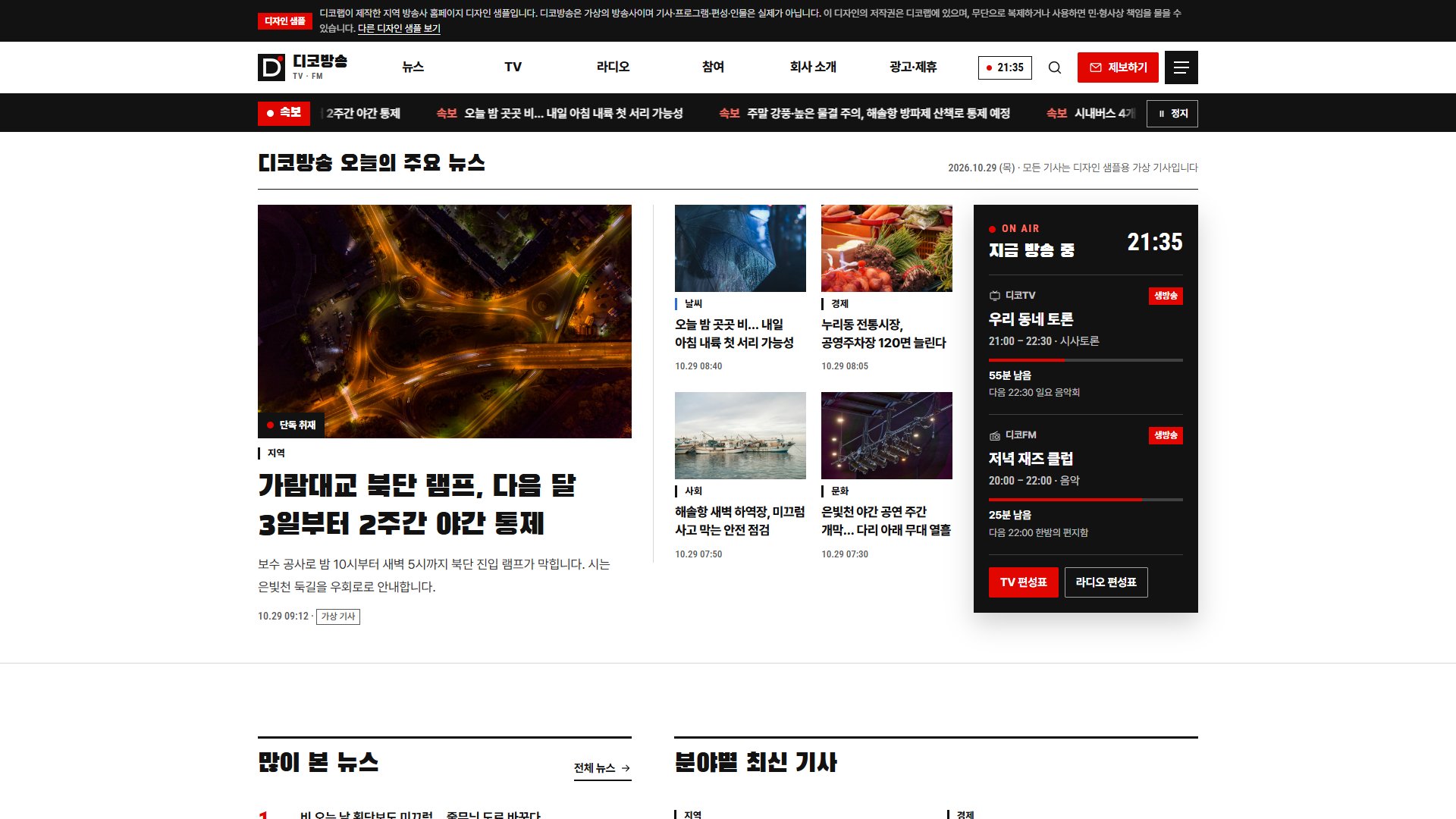Open the 참여 menu

[713, 67]
